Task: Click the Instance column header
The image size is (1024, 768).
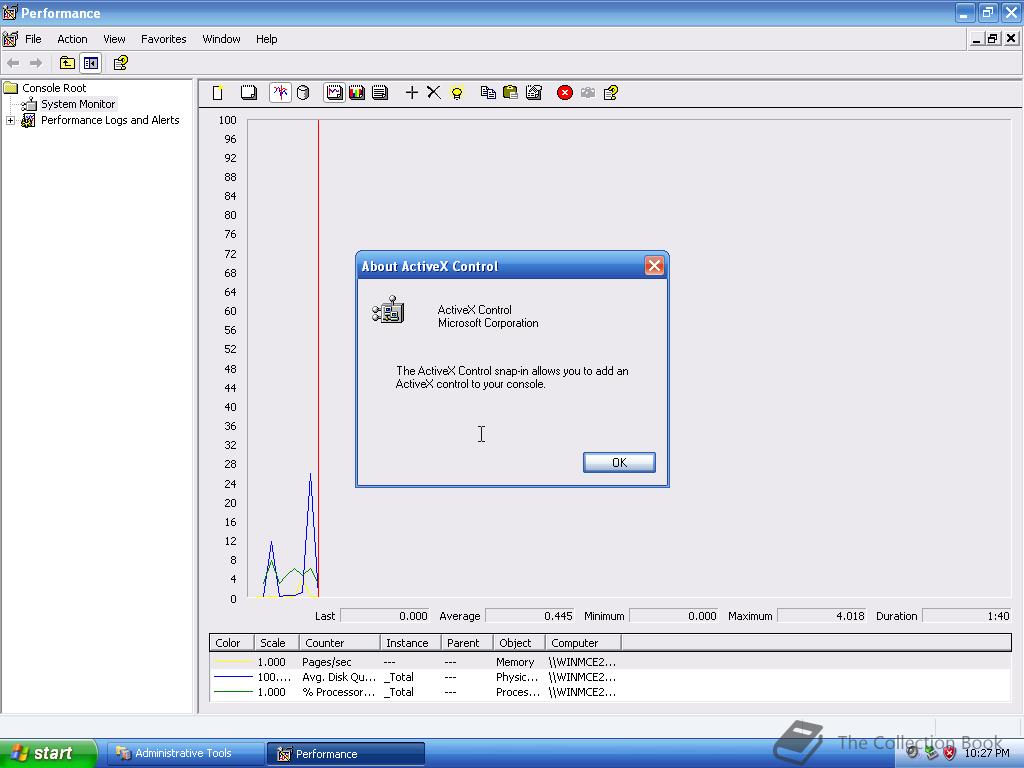Action: click(x=411, y=643)
